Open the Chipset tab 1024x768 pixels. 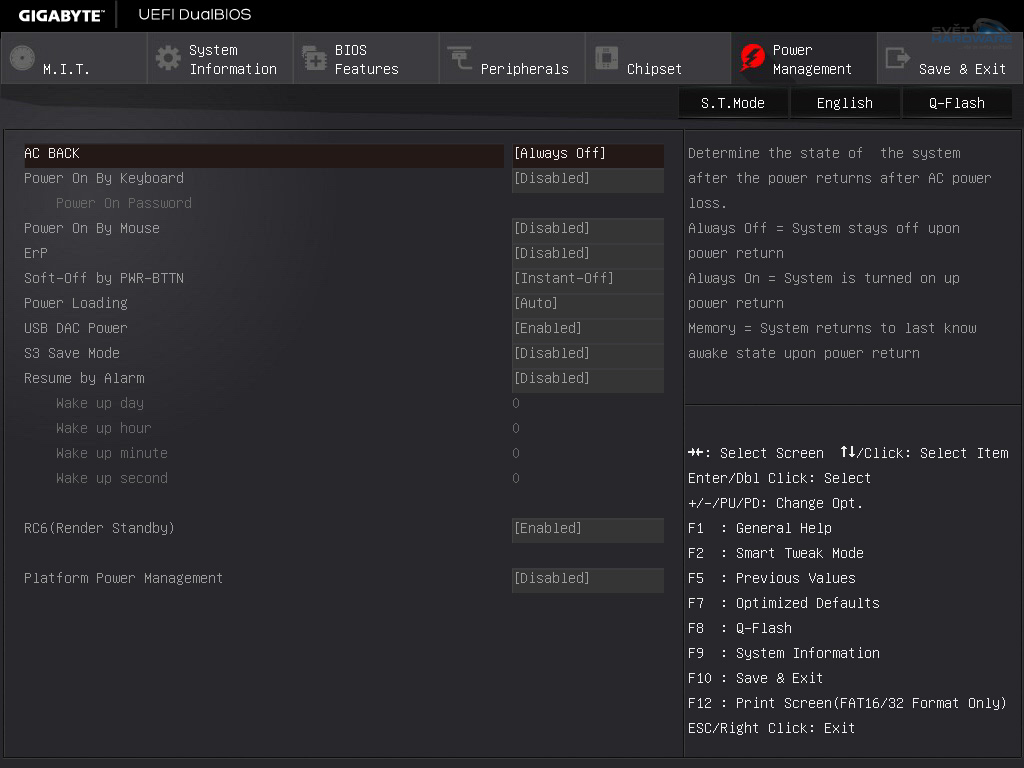pos(654,68)
